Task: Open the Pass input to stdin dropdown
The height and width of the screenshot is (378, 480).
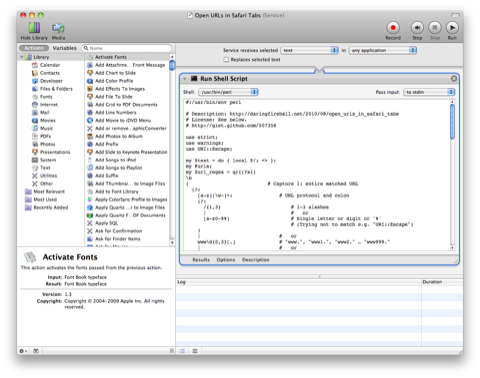Action: tap(429, 92)
